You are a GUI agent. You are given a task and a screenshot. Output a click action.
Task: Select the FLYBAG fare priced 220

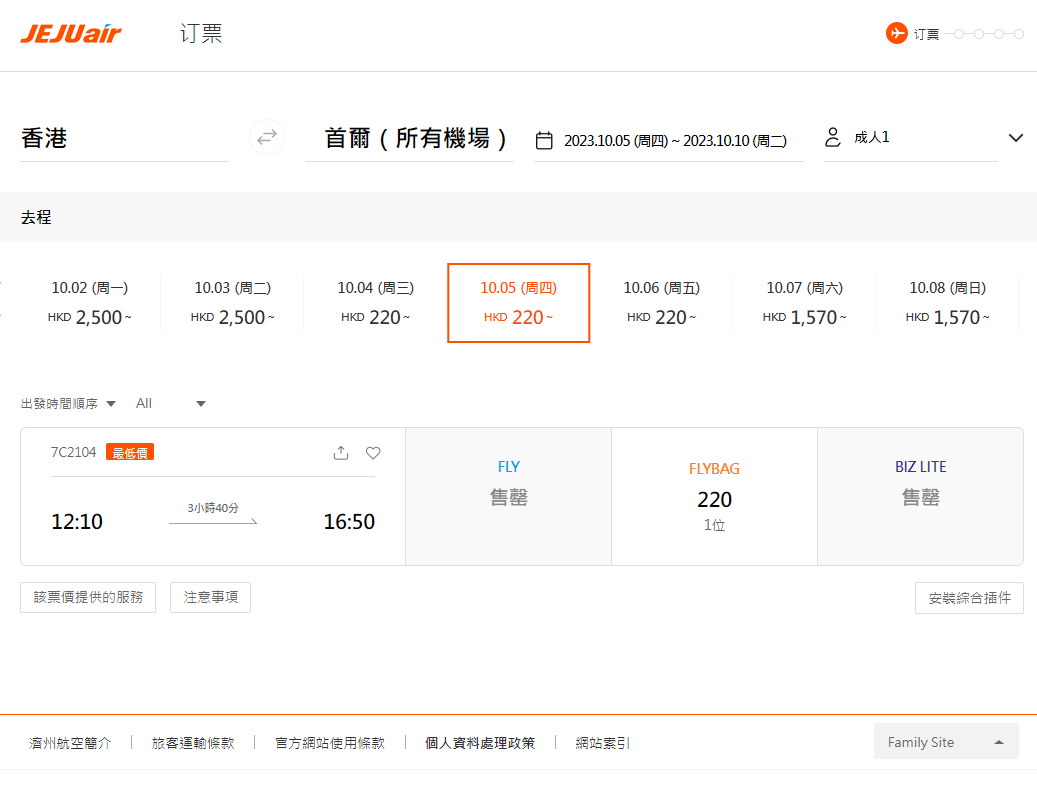click(x=713, y=496)
